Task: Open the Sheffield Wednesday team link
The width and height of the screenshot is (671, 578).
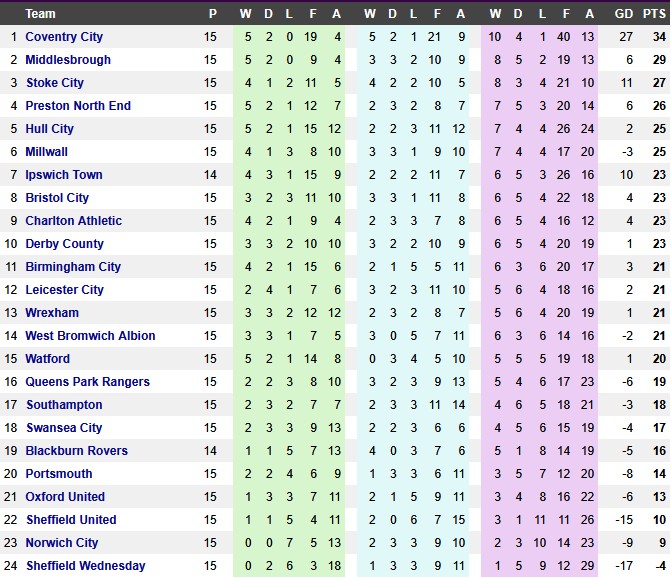Action: coord(85,566)
